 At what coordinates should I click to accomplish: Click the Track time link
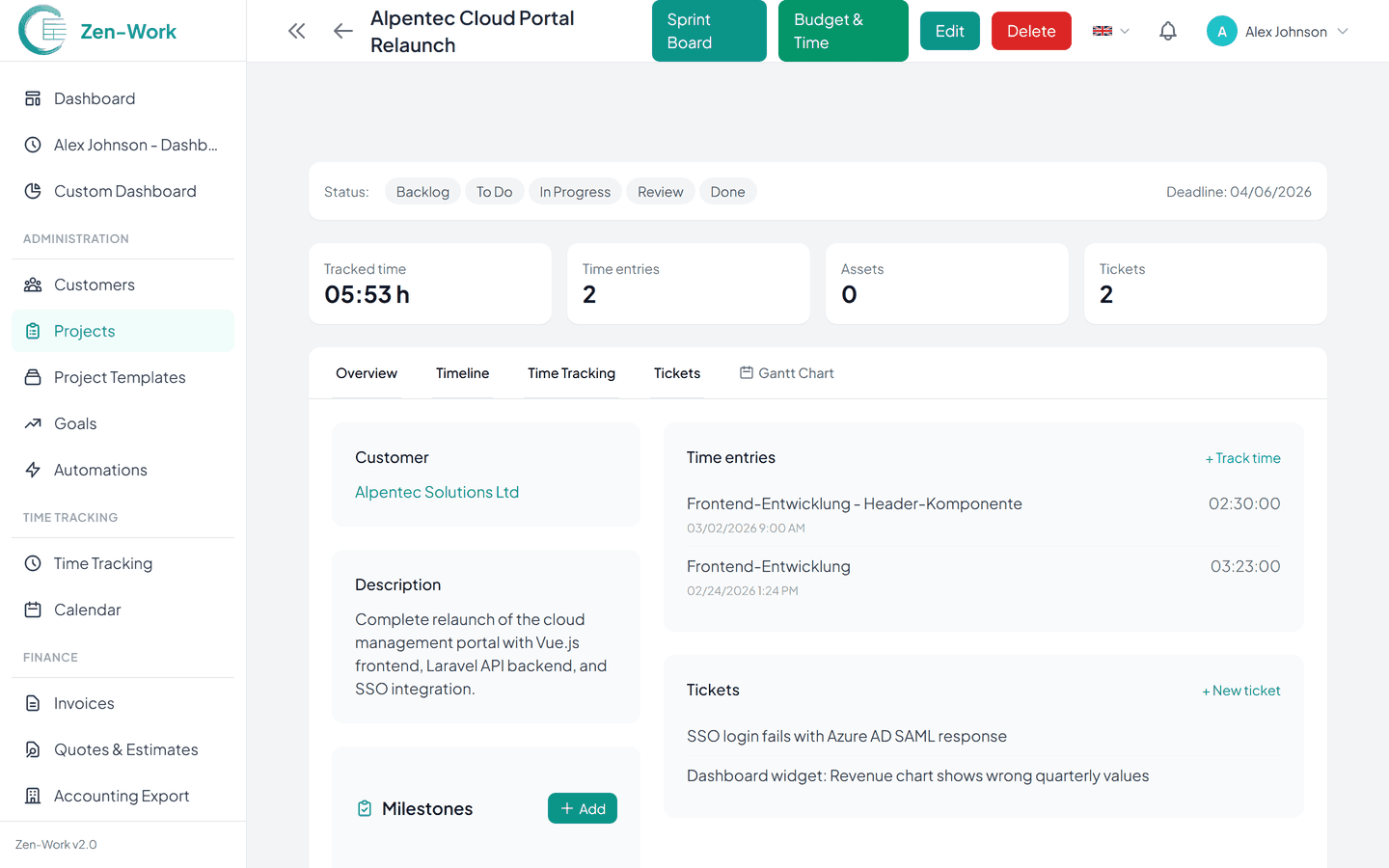pos(1242,458)
